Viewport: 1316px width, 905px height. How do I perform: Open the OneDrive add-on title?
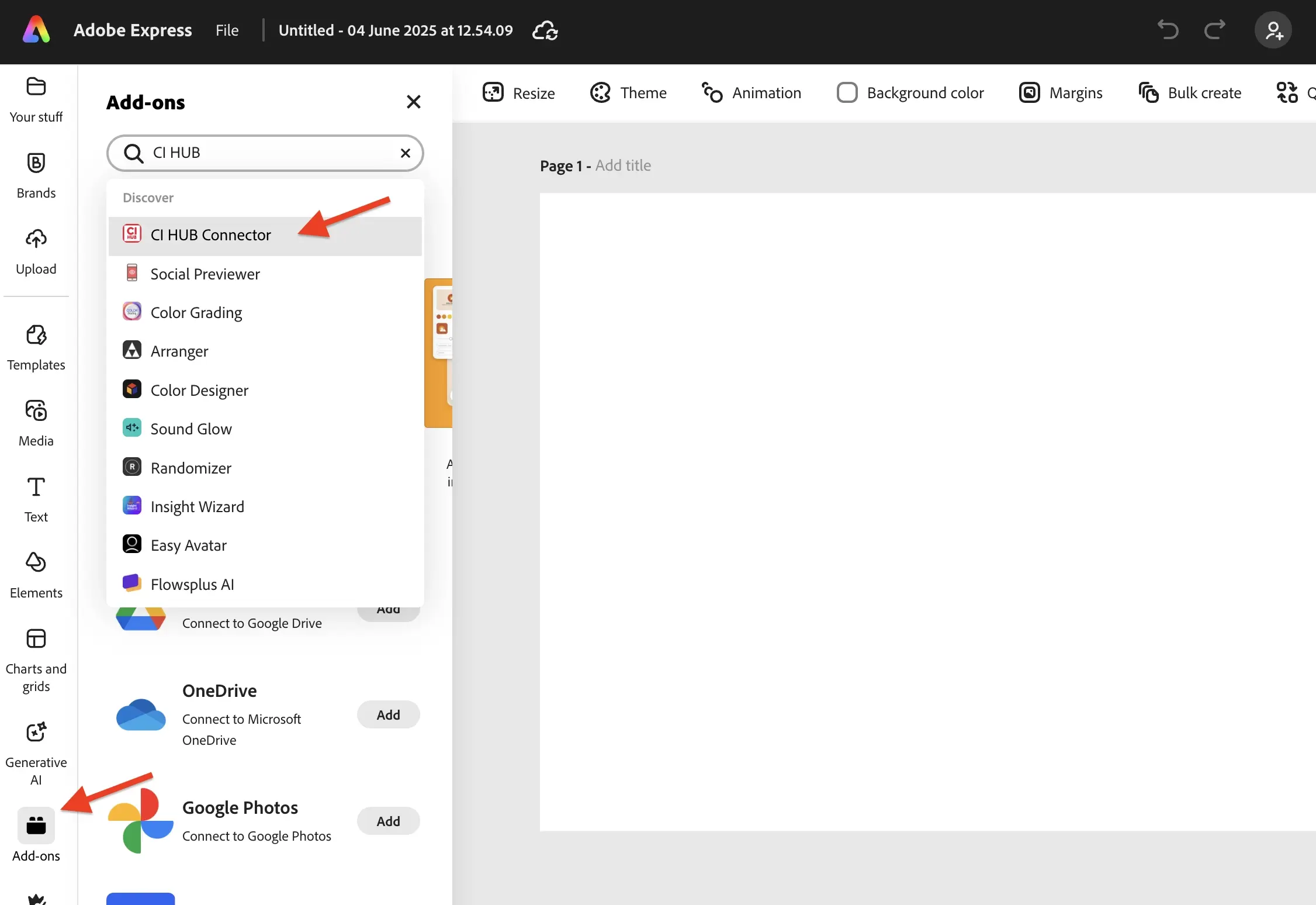(x=220, y=690)
